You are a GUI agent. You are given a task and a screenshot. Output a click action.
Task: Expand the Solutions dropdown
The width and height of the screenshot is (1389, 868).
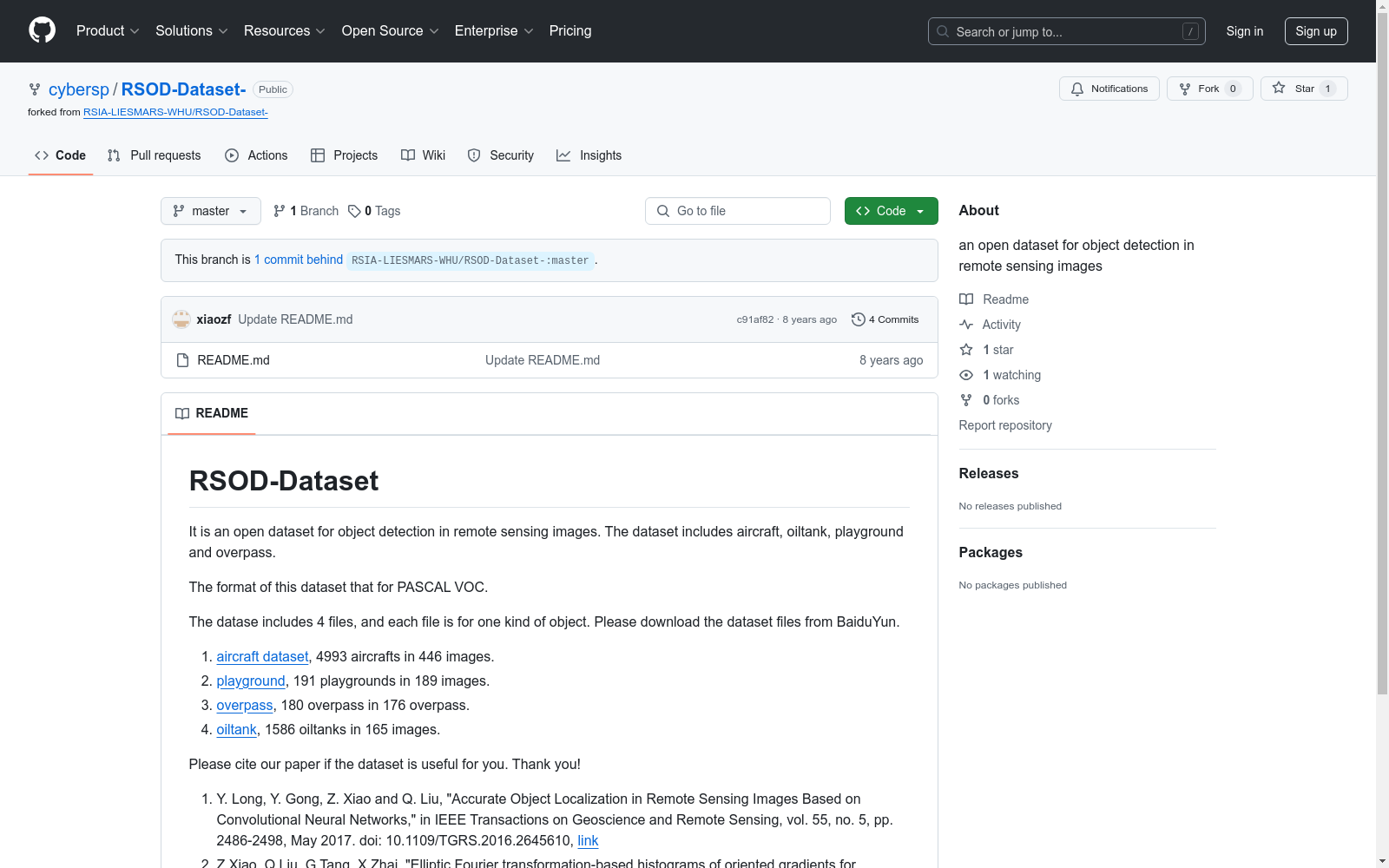coord(191,30)
